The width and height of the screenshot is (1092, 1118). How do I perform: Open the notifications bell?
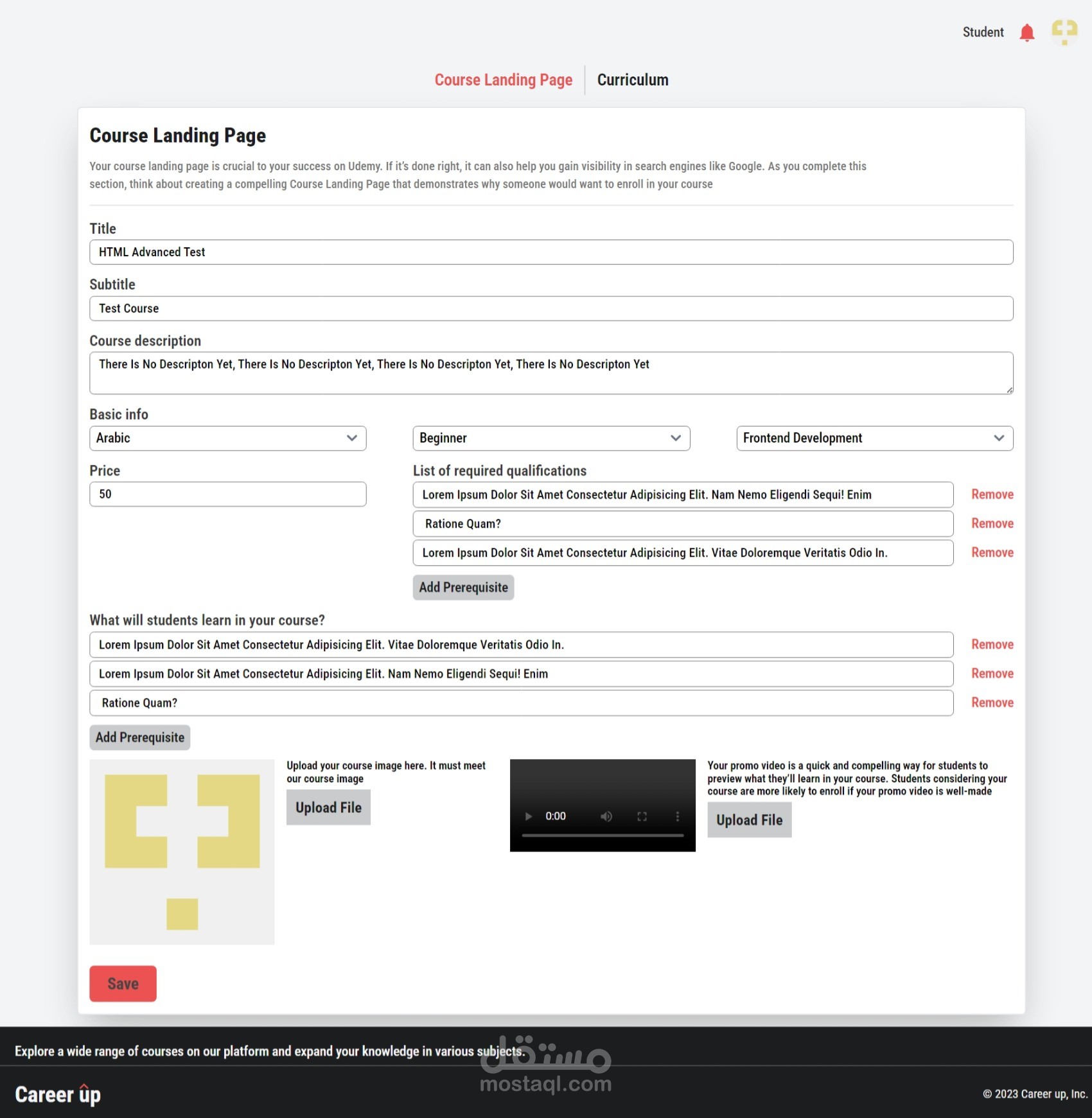pos(1026,32)
